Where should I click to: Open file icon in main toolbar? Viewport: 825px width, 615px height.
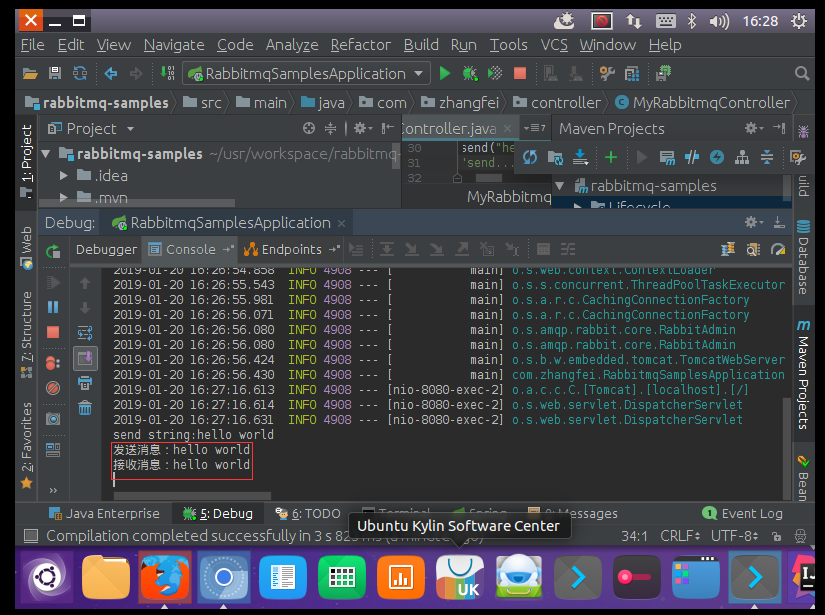click(x=30, y=73)
